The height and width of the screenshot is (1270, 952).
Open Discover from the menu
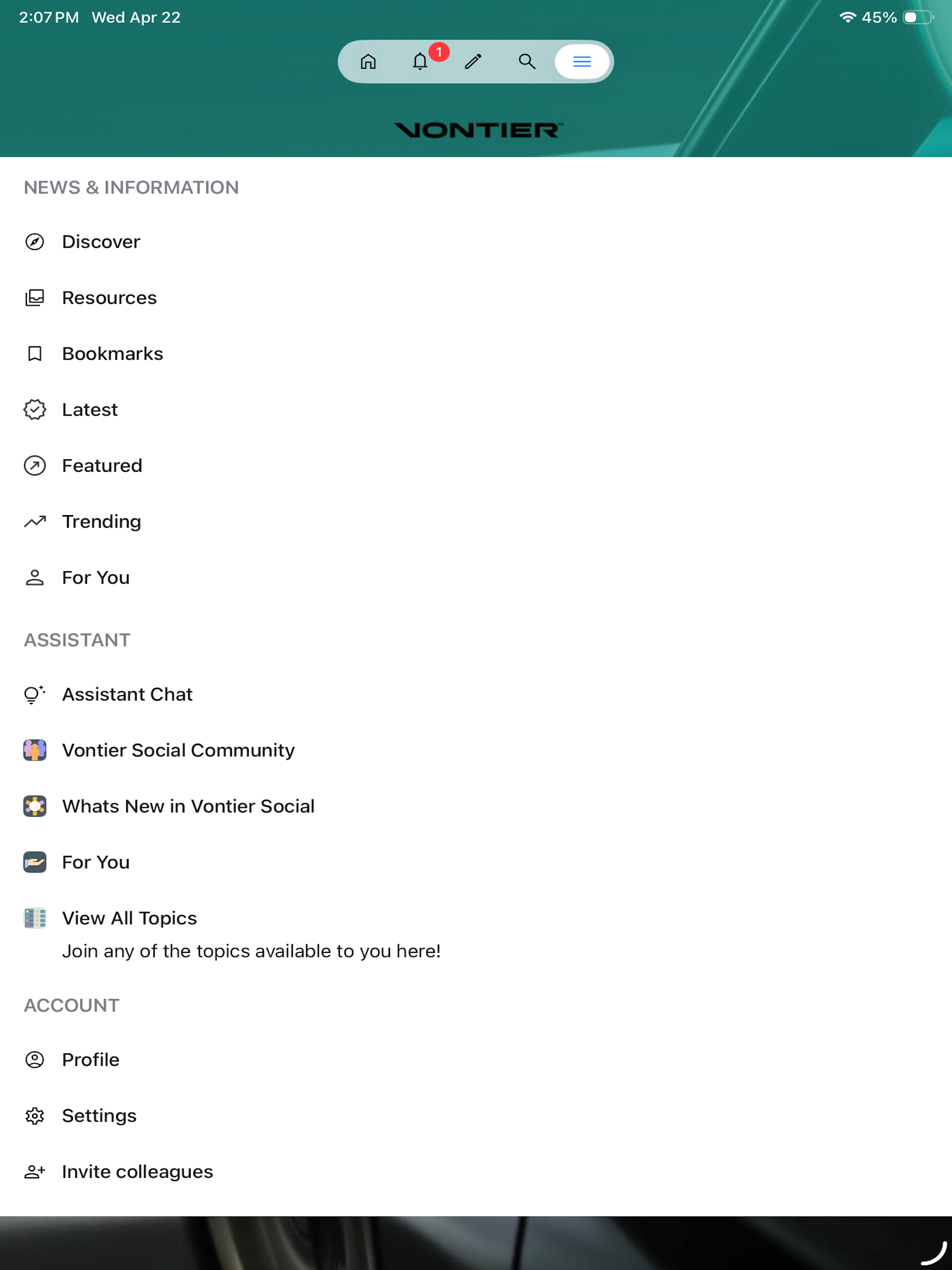(476, 242)
